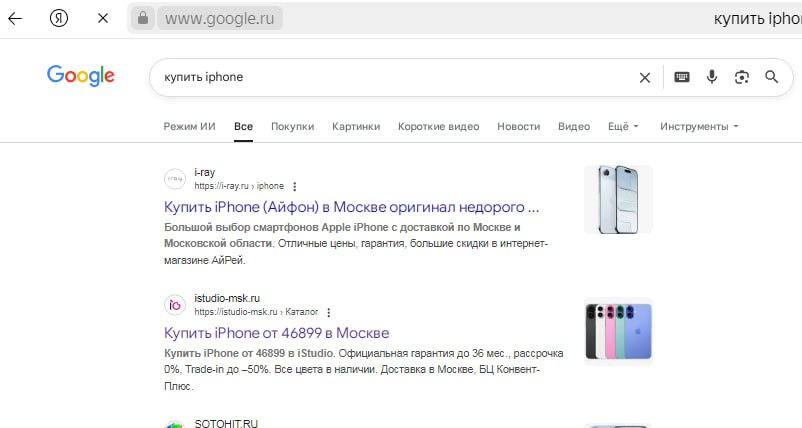
Task: Open three-dot menu for istudio-msk result
Action: click(x=328, y=312)
